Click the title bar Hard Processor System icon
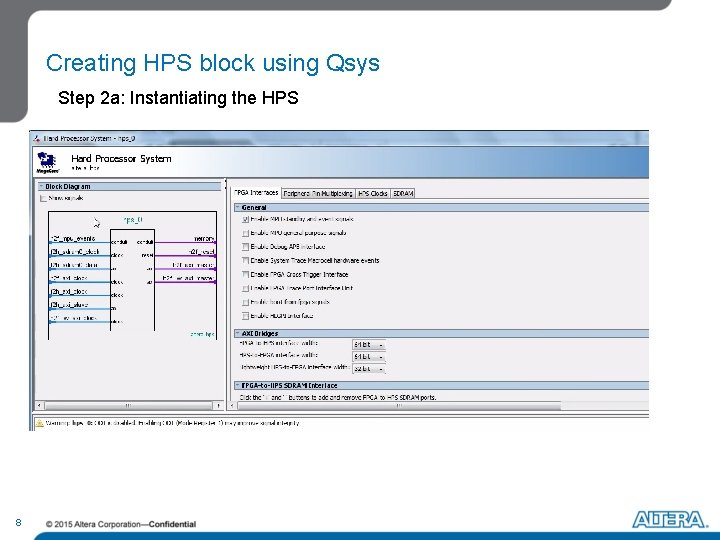Viewport: 720px width, 540px height. pos(37,138)
